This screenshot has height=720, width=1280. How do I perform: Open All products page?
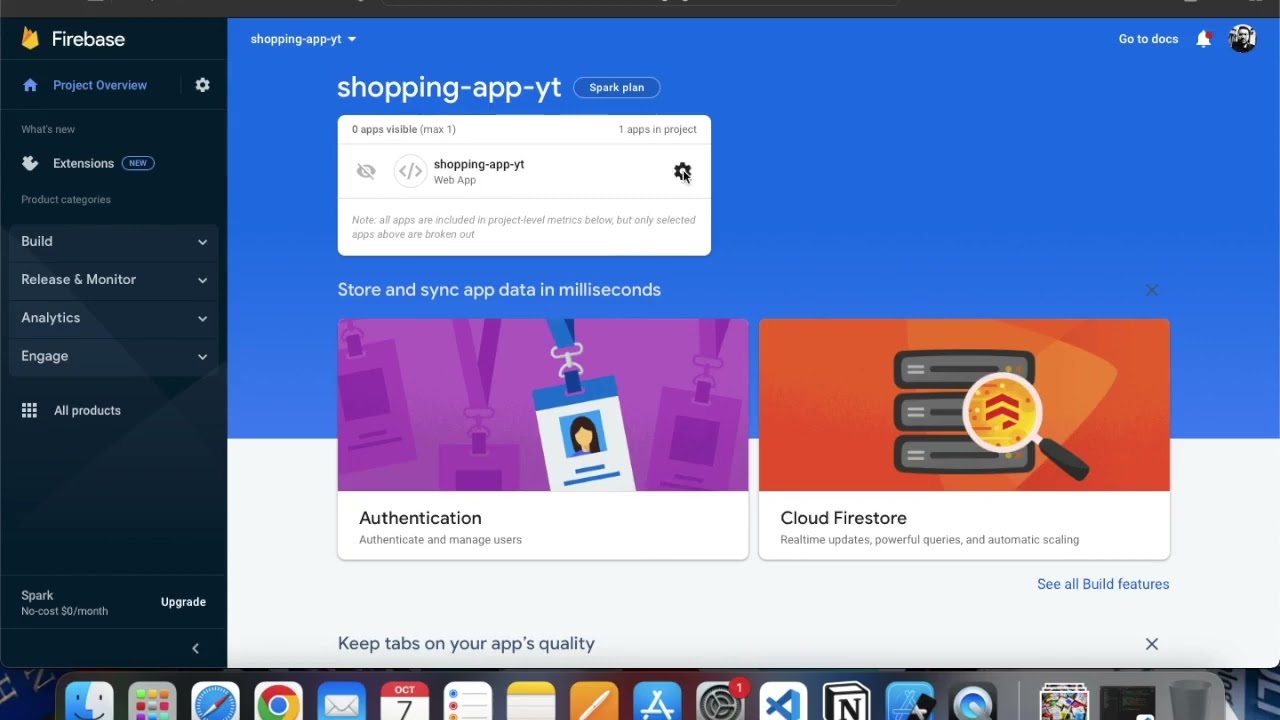pyautogui.click(x=87, y=410)
